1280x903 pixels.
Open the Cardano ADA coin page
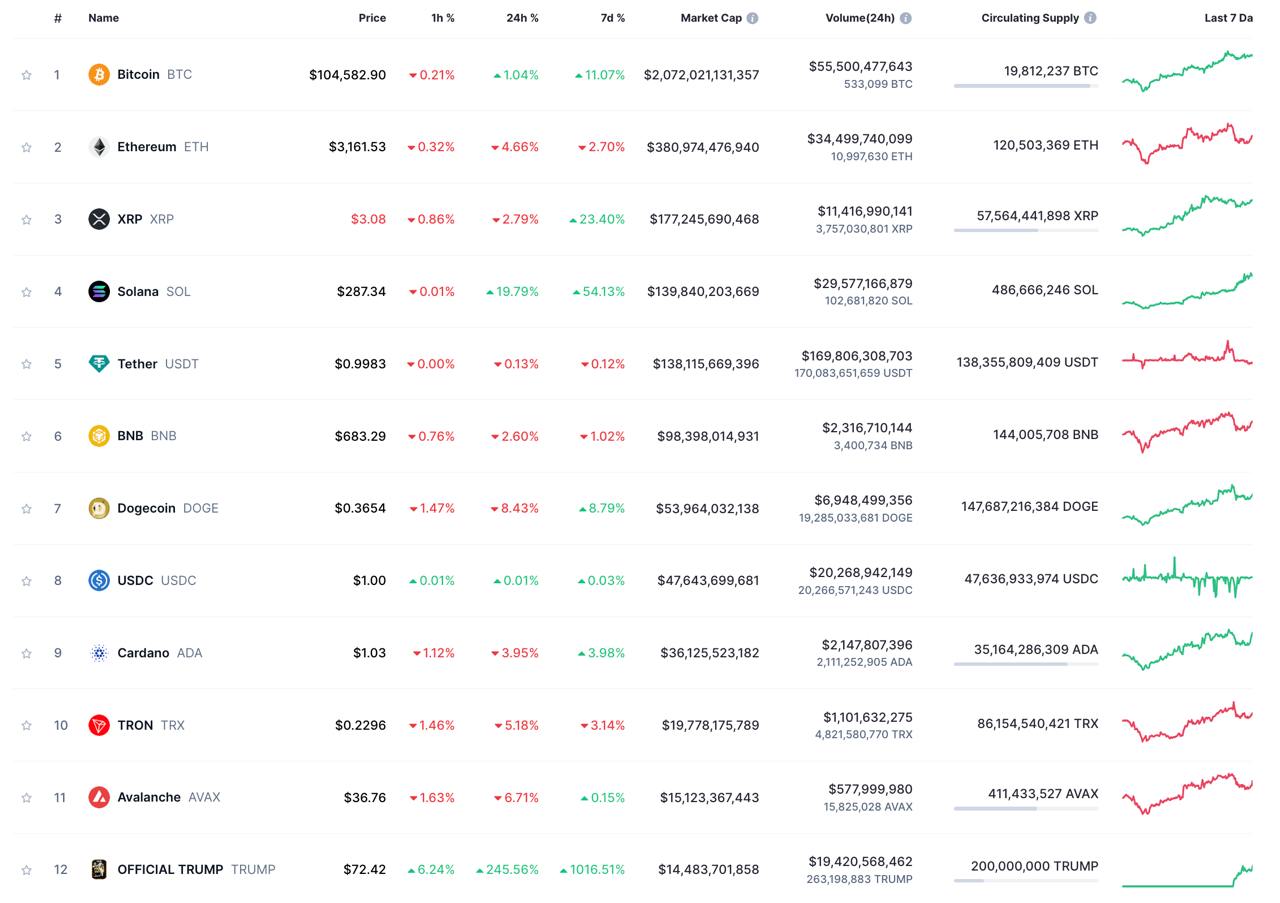coord(143,653)
